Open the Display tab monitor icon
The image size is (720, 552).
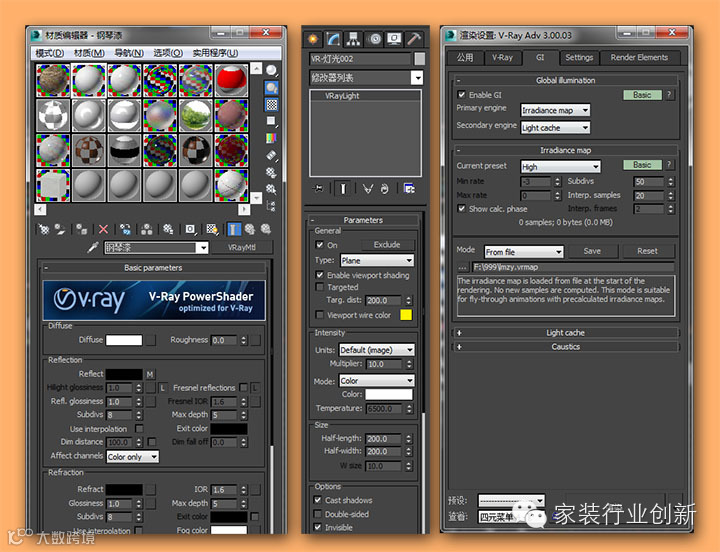[394, 39]
